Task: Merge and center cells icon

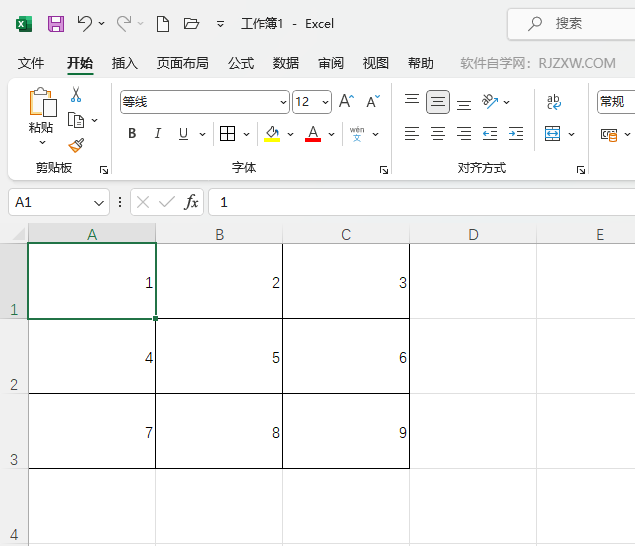Action: click(552, 133)
